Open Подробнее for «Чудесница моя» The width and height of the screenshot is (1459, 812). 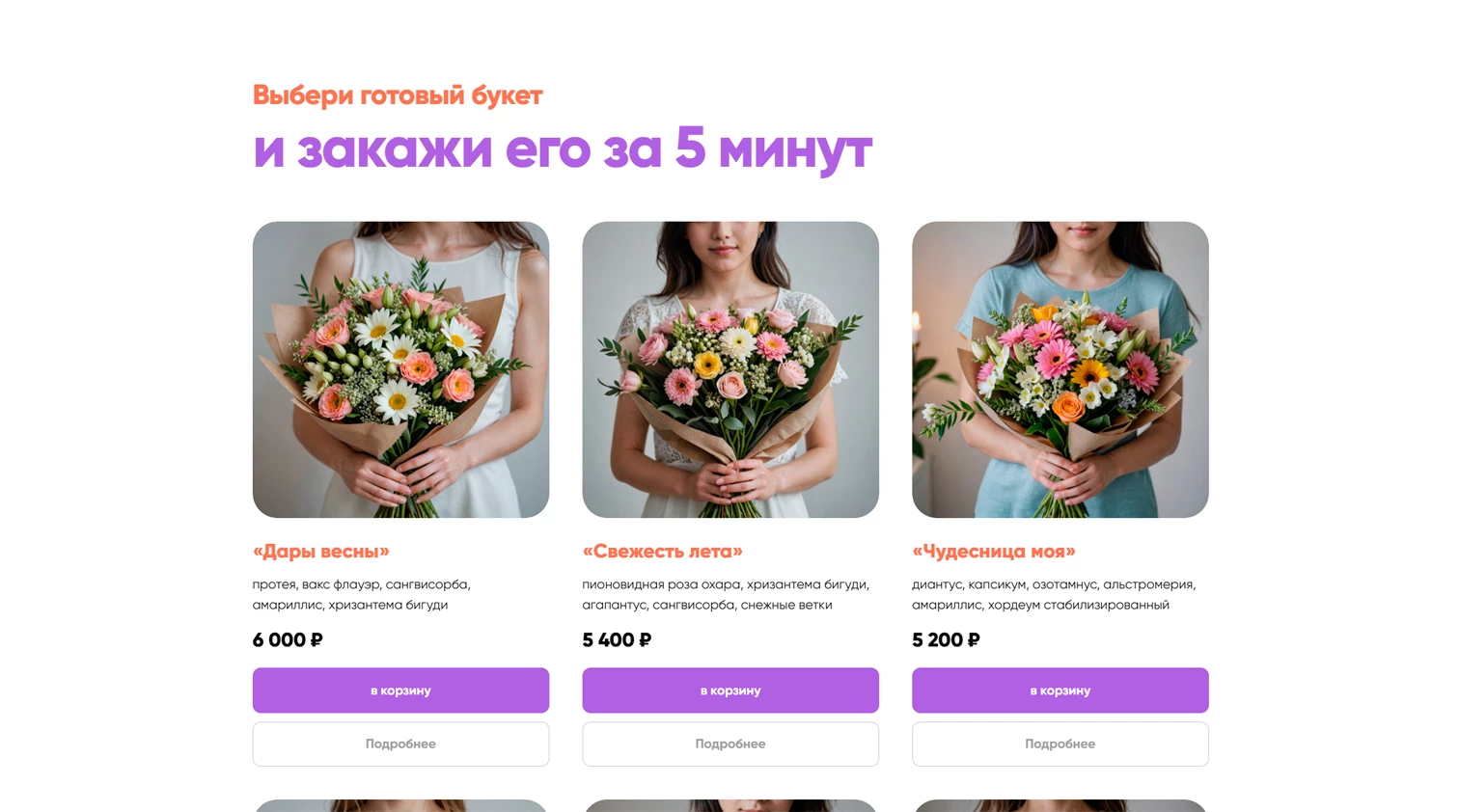tap(1060, 744)
